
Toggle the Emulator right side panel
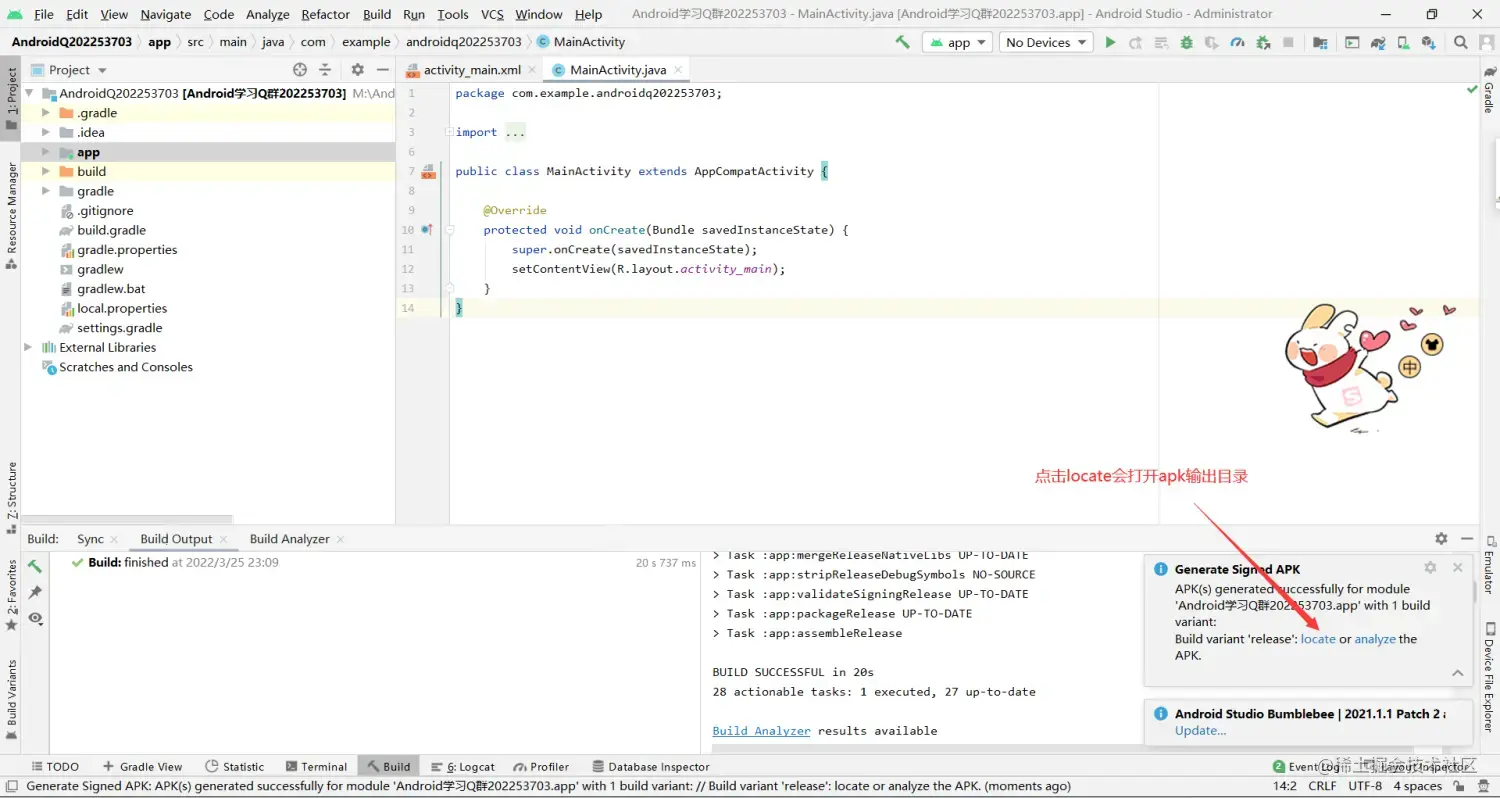[x=1489, y=565]
